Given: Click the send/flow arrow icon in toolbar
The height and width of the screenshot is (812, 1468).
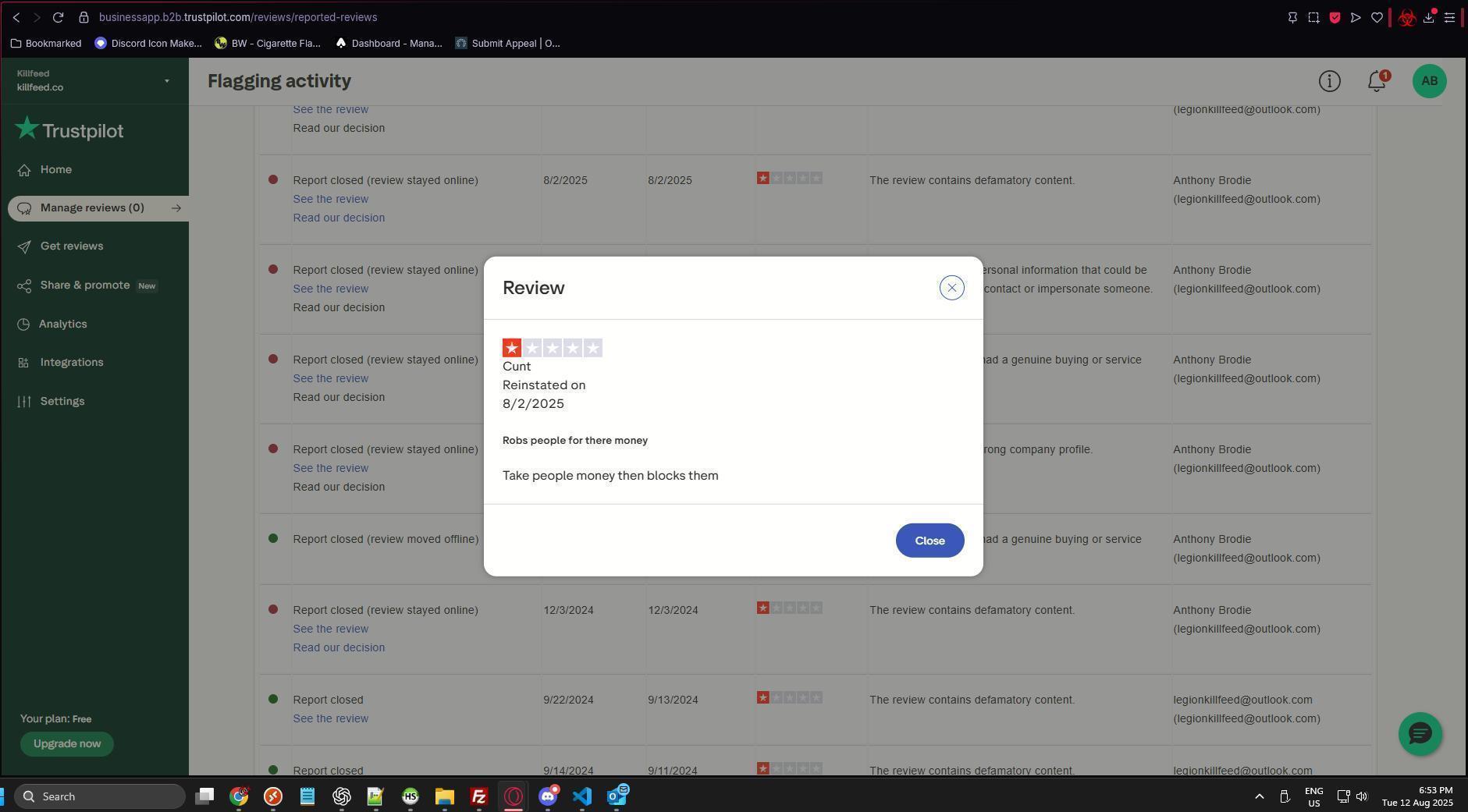Looking at the screenshot, I should [x=1356, y=17].
